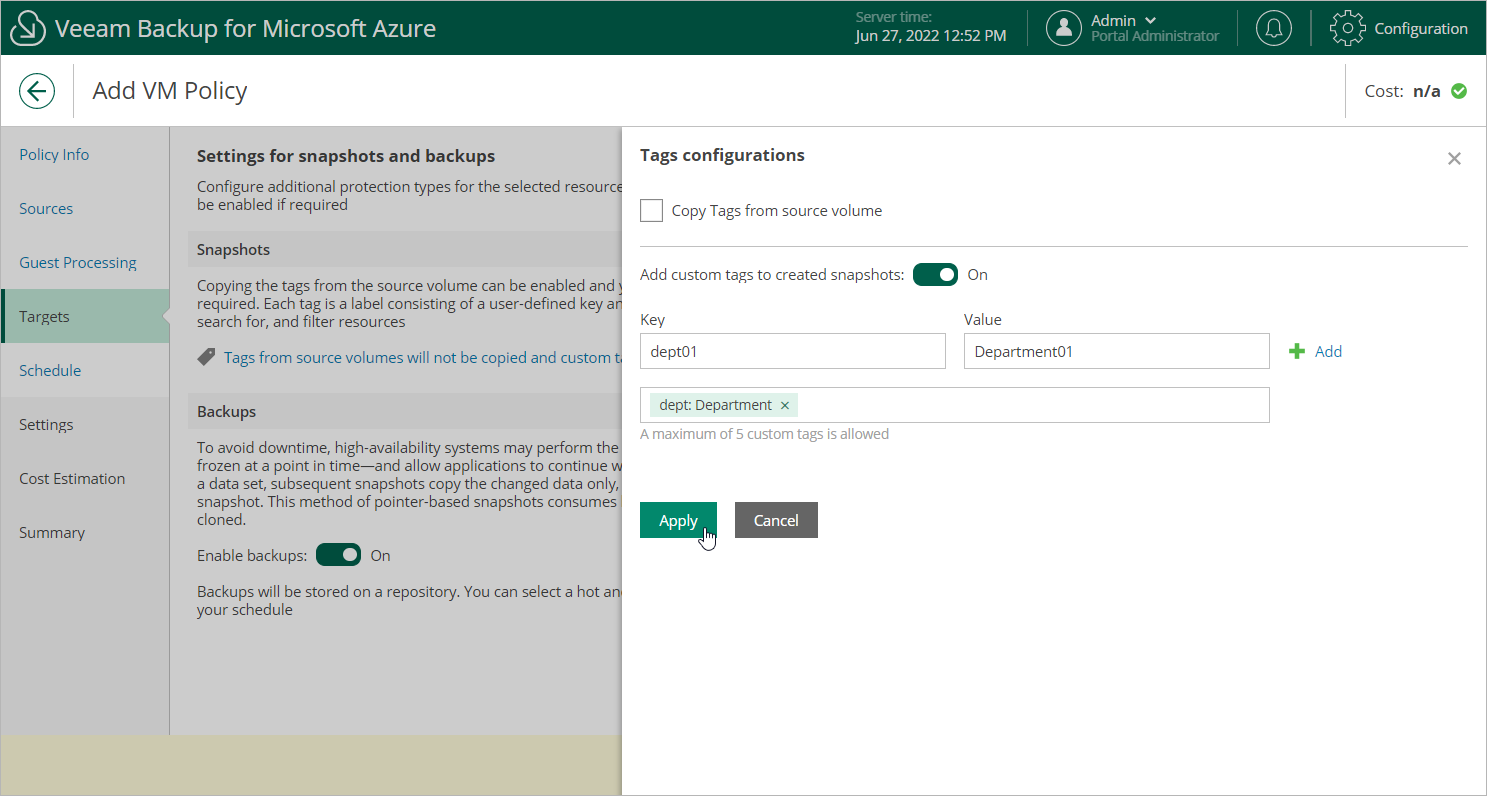Click the Add tag link

[x=1328, y=351]
